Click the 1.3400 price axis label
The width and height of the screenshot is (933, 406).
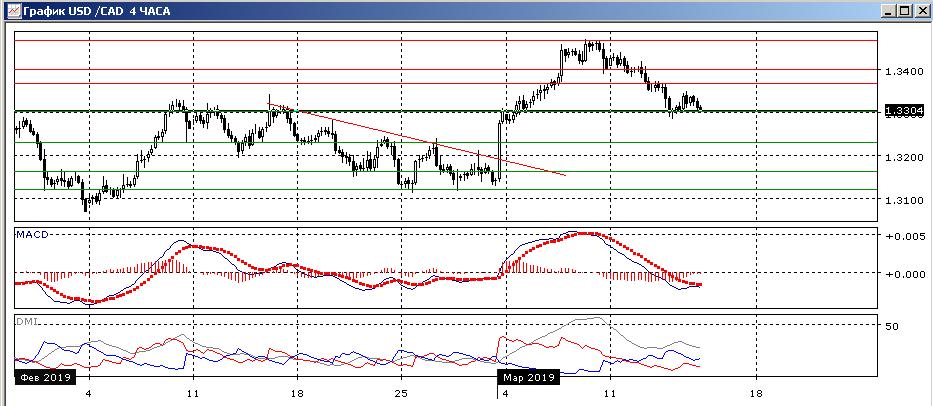[x=902, y=72]
